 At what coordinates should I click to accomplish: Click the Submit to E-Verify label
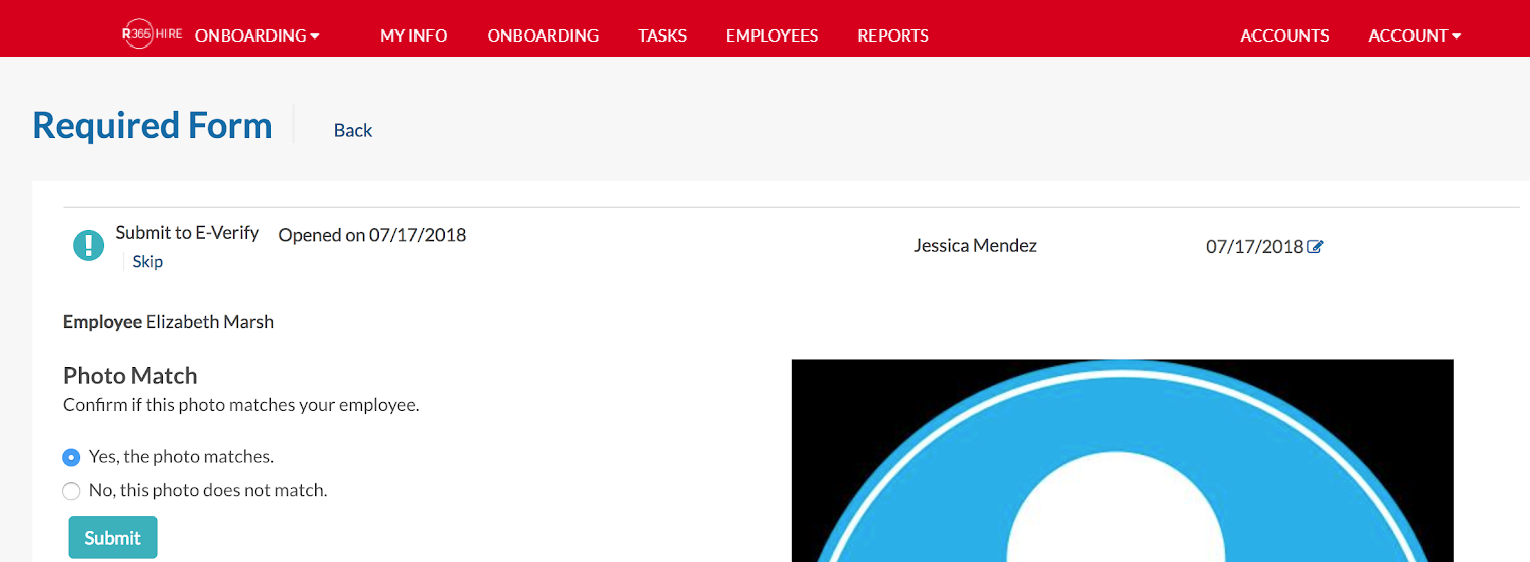[x=187, y=233]
